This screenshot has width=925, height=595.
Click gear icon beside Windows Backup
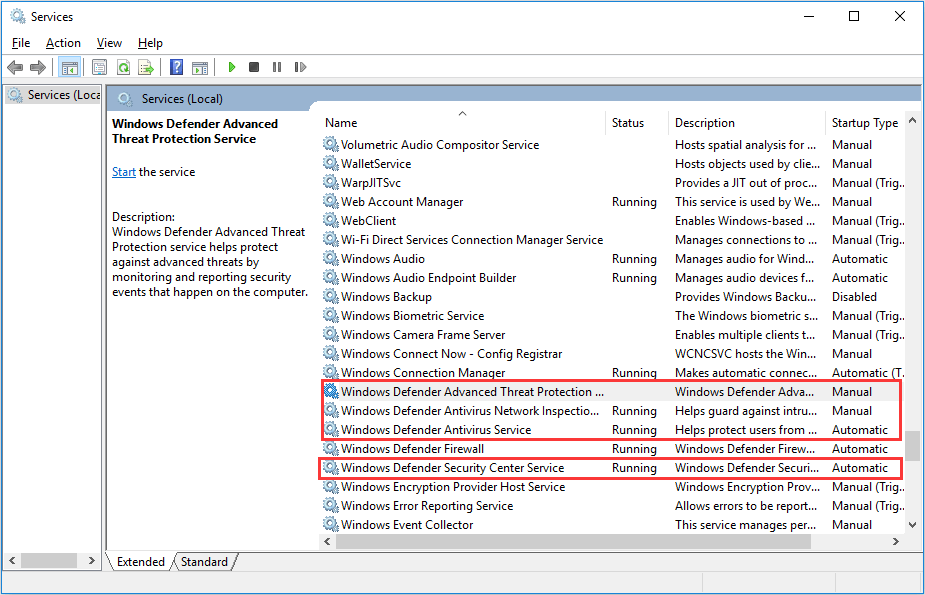(x=330, y=297)
